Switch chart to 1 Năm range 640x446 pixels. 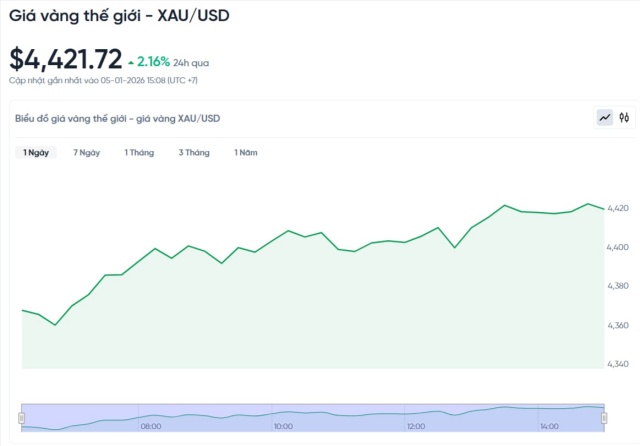pyautogui.click(x=246, y=153)
